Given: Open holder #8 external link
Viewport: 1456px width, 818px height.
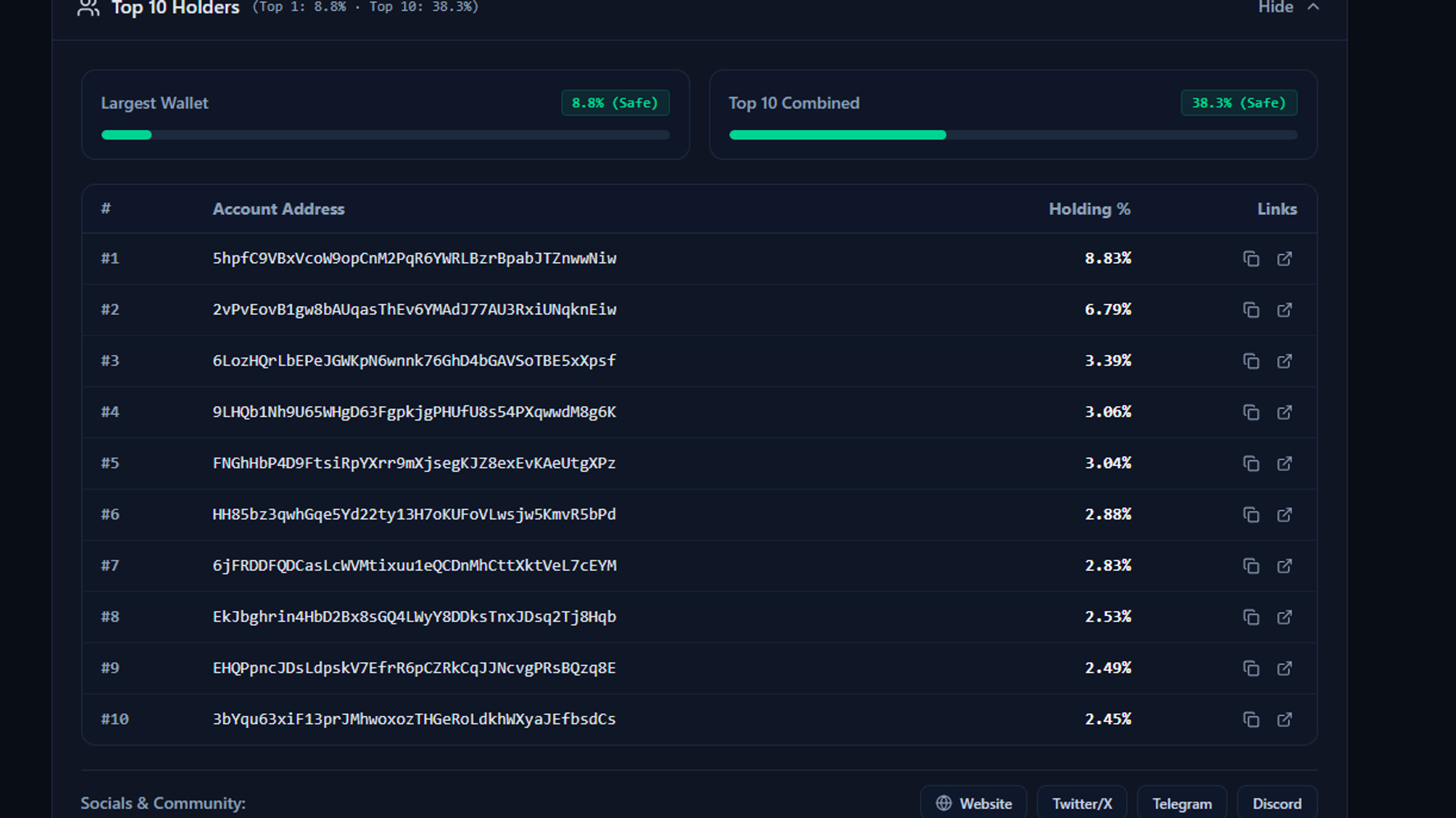Looking at the screenshot, I should pos(1284,617).
